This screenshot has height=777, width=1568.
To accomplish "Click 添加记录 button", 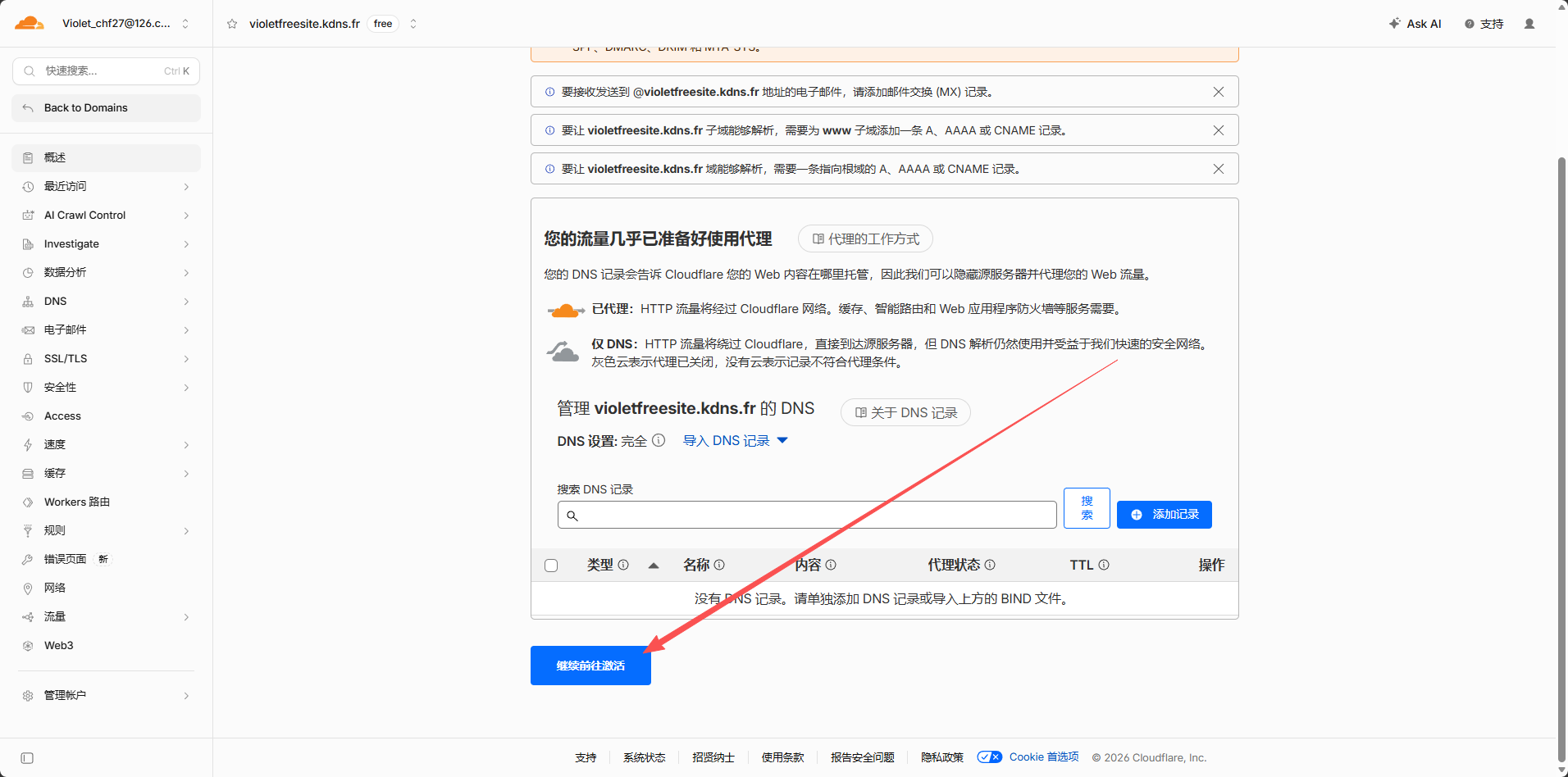I will pyautogui.click(x=1164, y=515).
